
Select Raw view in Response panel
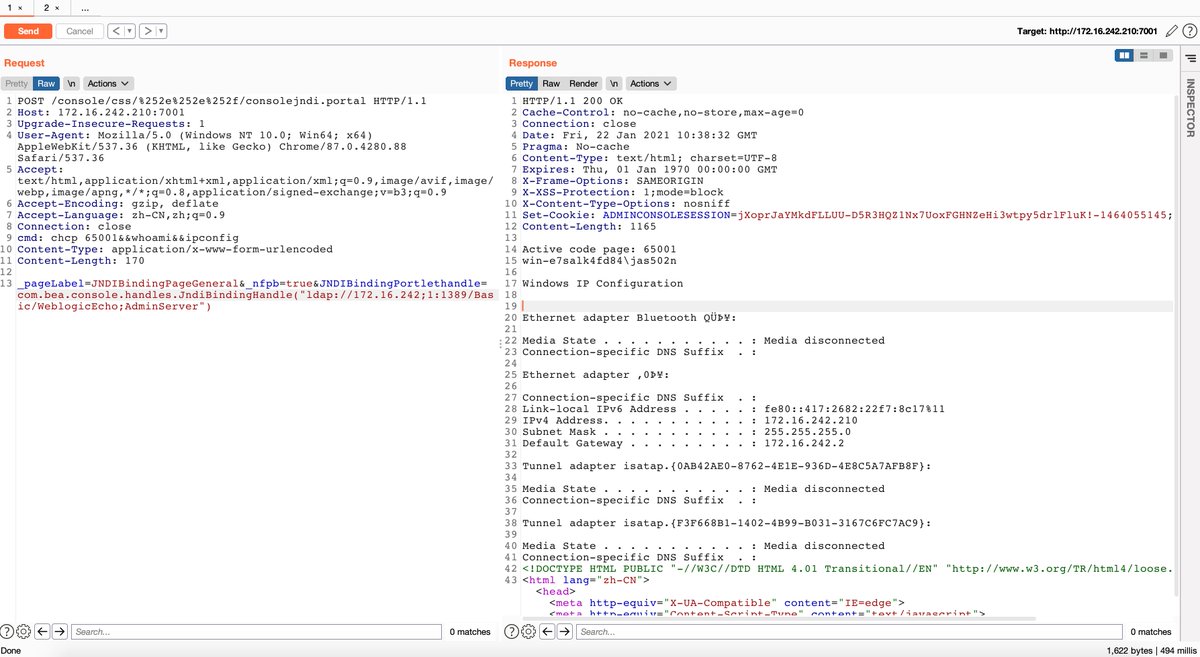pyautogui.click(x=551, y=84)
